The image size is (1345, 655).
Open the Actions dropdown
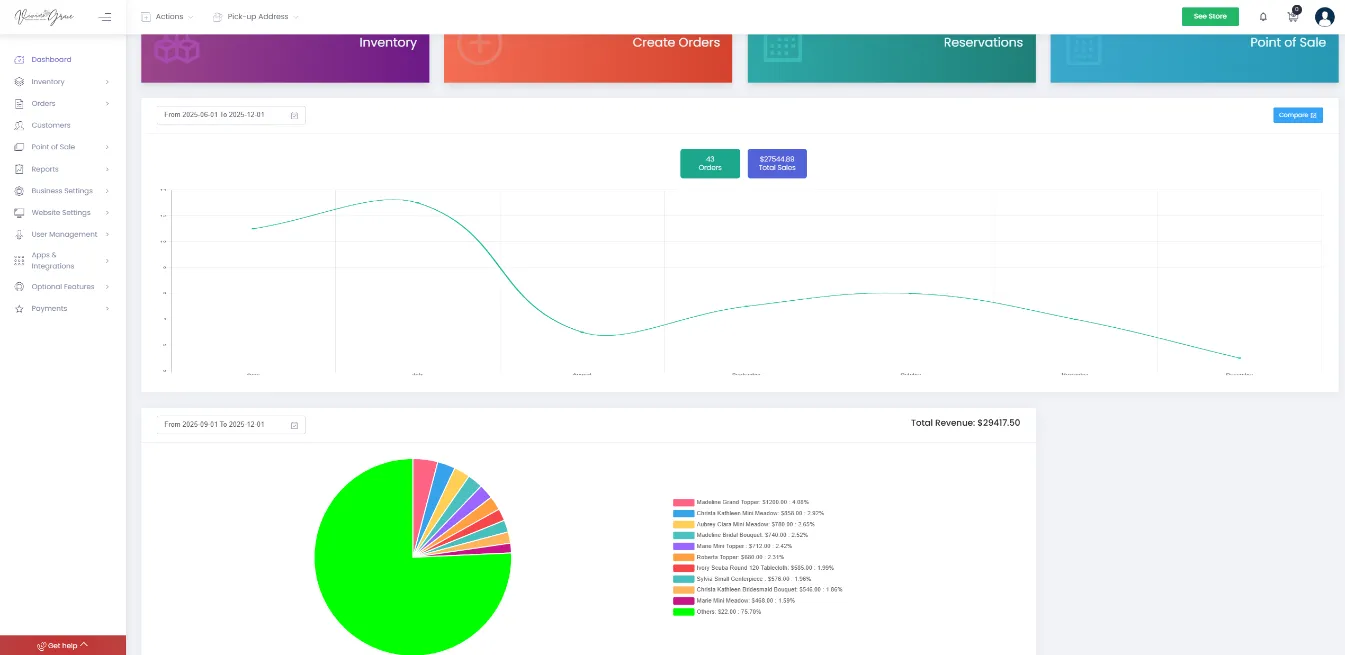tap(167, 16)
